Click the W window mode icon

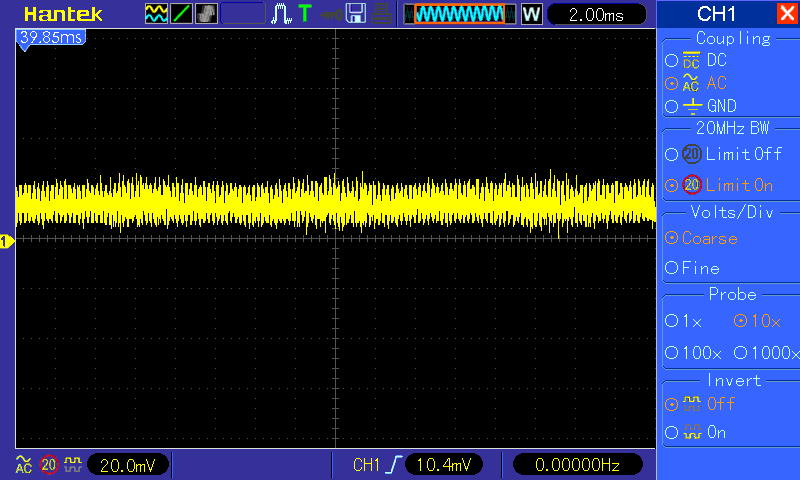click(x=531, y=14)
